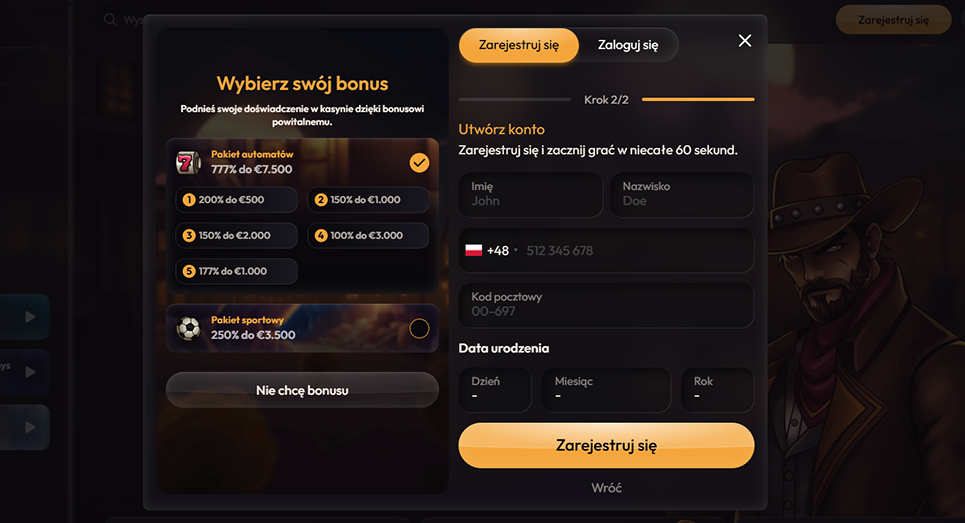Click the bottom play arrow in left sidebar
Image resolution: width=965 pixels, height=523 pixels.
pos(30,427)
